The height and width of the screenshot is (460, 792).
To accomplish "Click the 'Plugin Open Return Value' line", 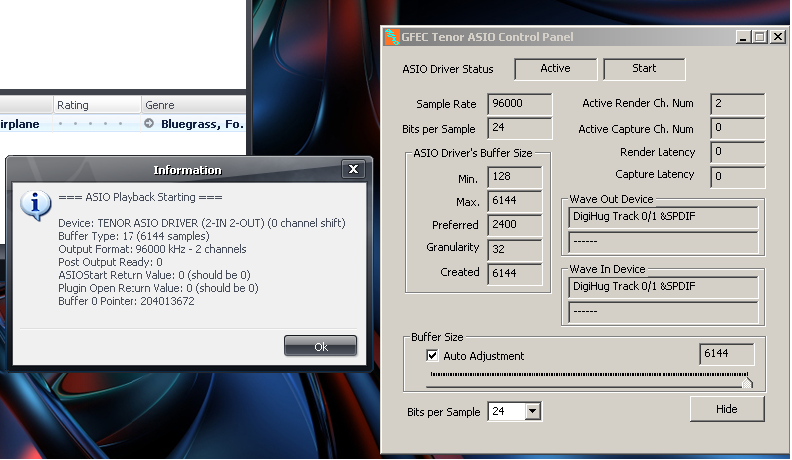I will pos(158,288).
